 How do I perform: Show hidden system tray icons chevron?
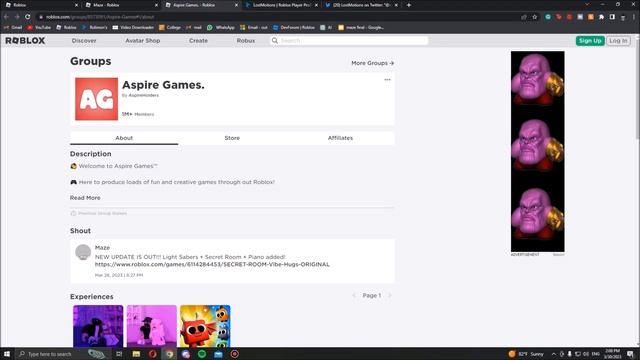553,354
